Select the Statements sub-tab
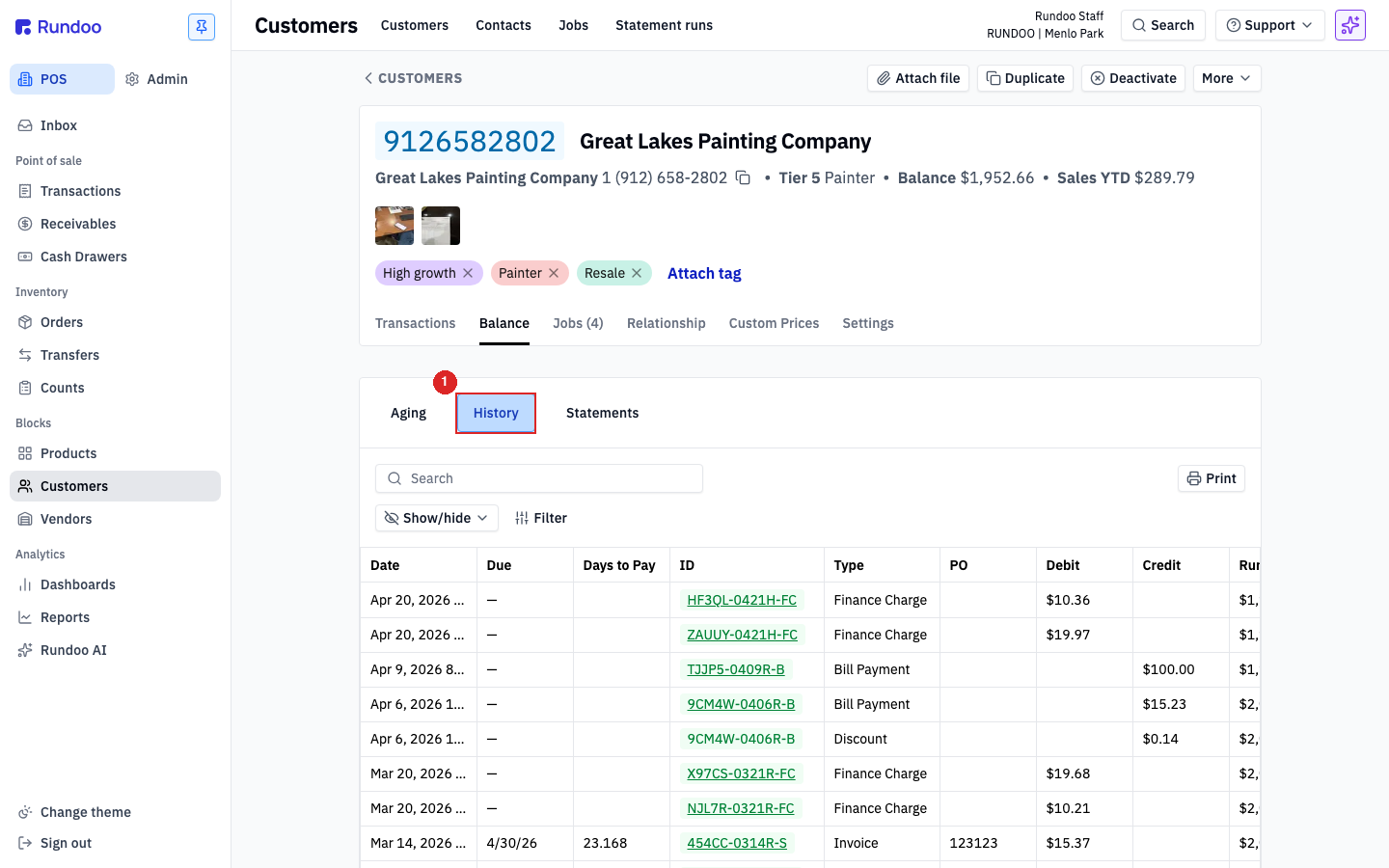This screenshot has width=1389, height=868. pyautogui.click(x=602, y=413)
